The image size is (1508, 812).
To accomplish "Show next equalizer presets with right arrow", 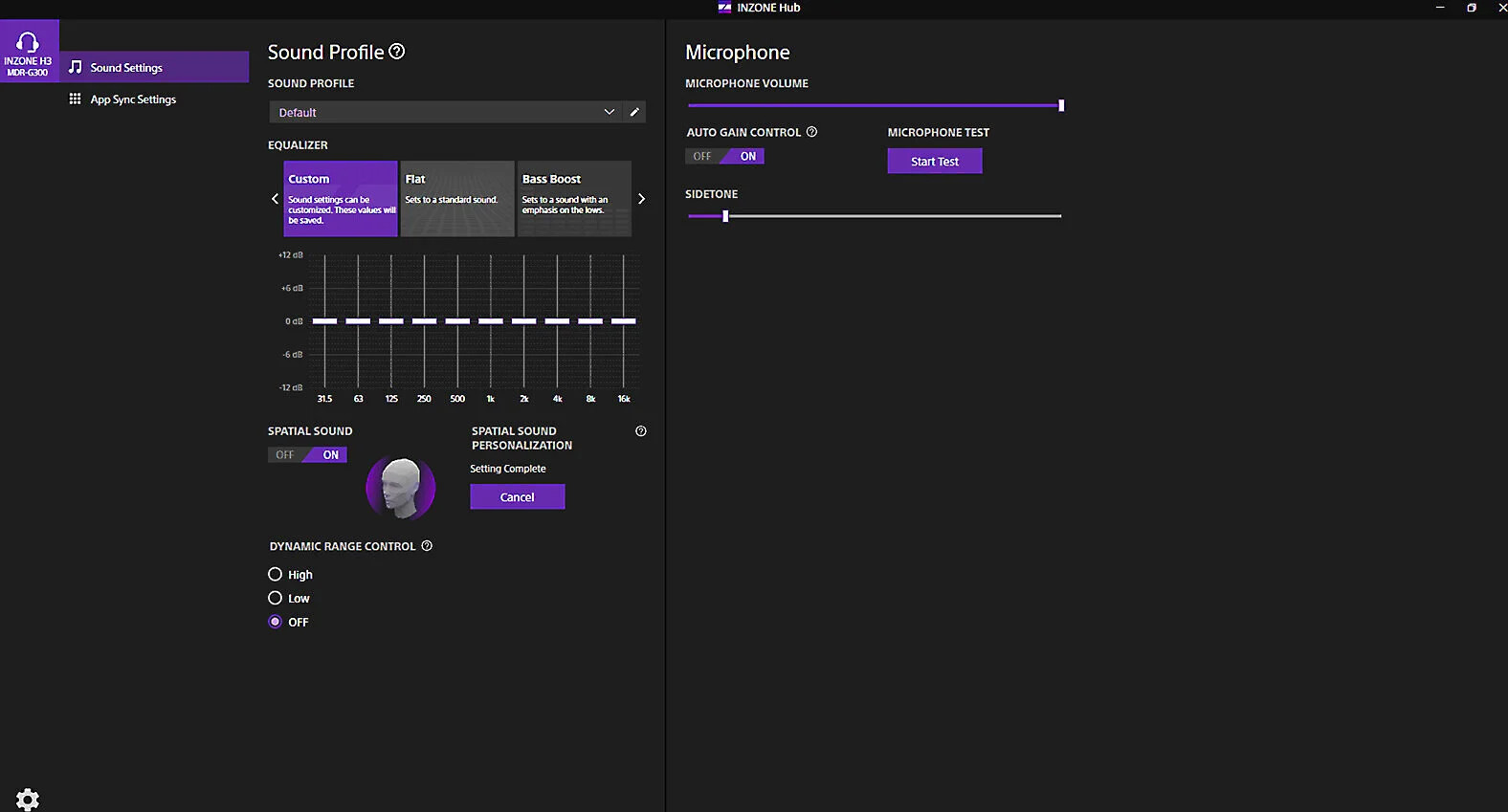I will [x=641, y=199].
